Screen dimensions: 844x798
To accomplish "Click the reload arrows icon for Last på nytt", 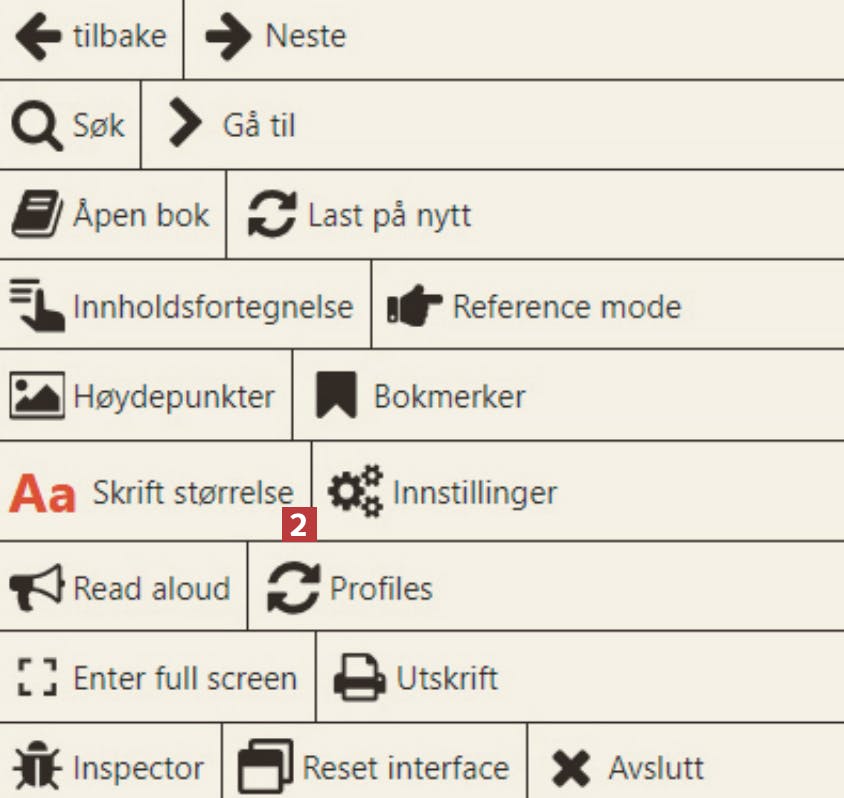I will [271, 216].
